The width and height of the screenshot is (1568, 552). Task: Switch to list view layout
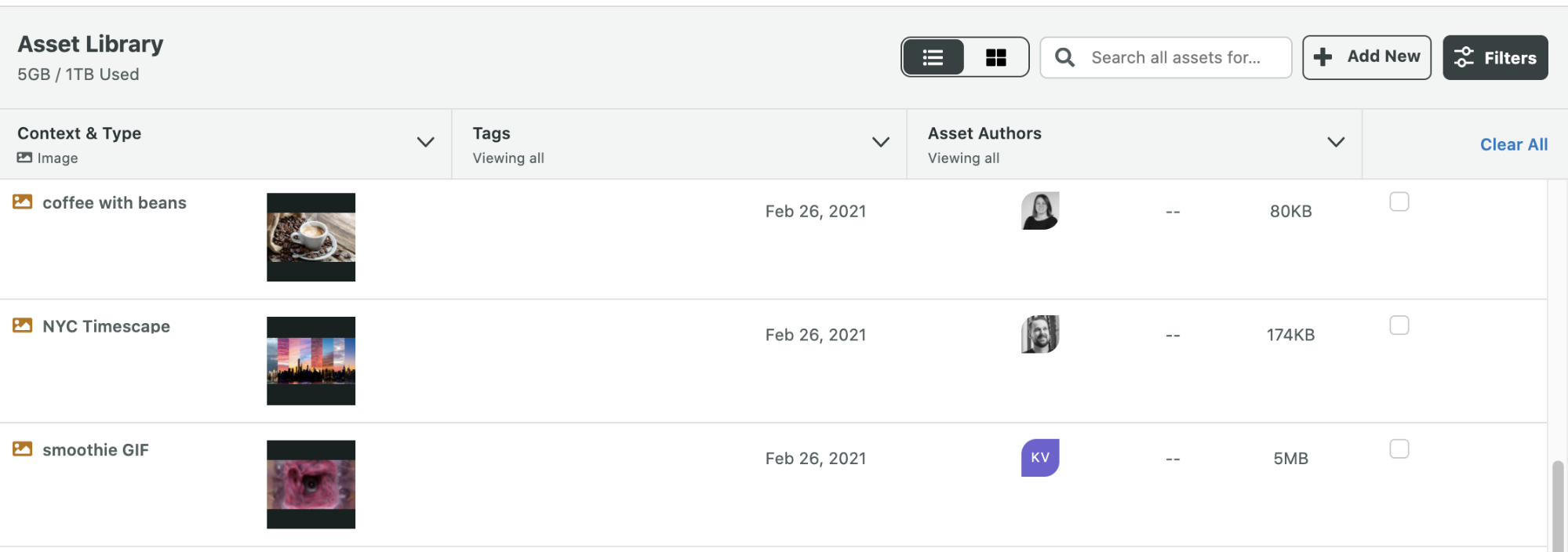(x=933, y=57)
